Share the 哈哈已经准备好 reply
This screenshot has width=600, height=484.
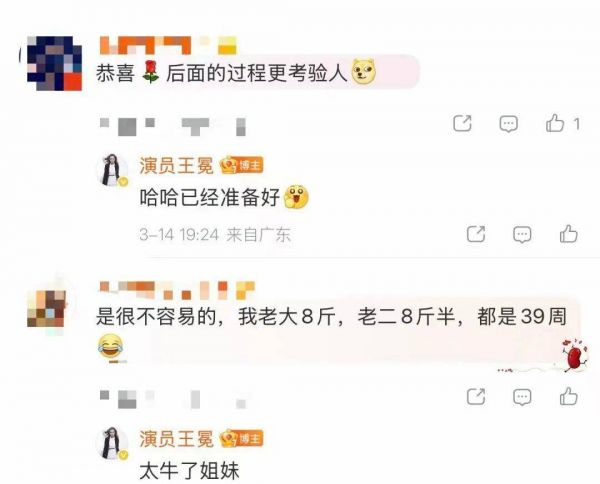(x=476, y=234)
